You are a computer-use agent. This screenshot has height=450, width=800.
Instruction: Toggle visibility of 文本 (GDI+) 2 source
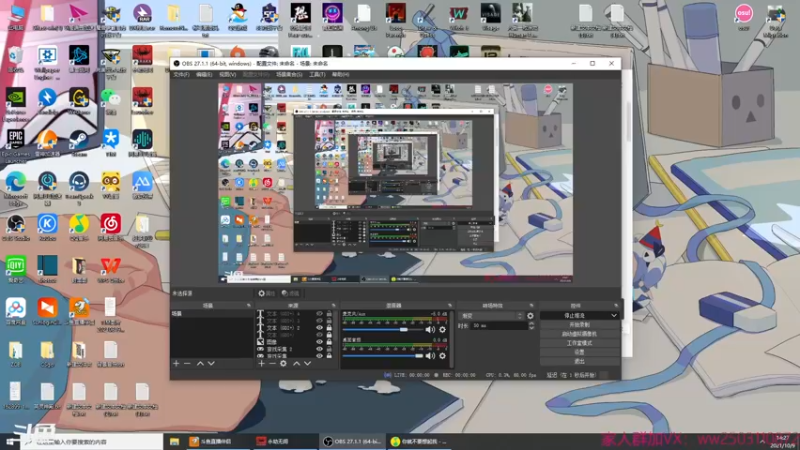(x=319, y=328)
